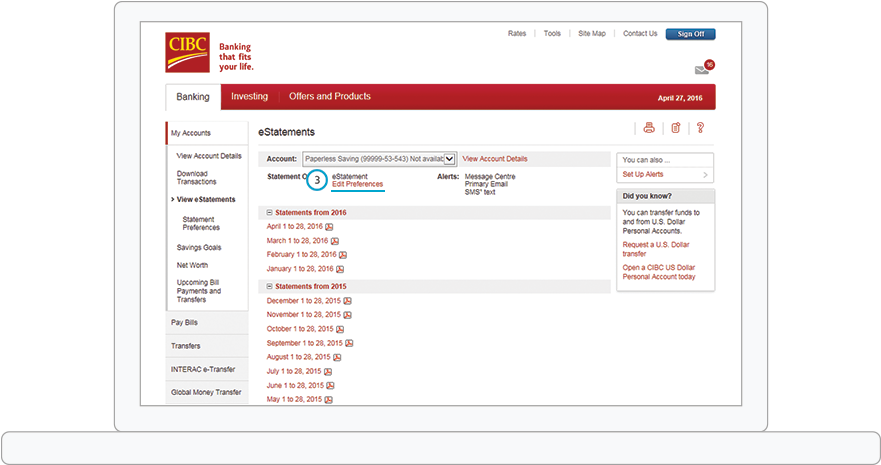The image size is (881, 465).
Task: Open Pay Bills in the sidebar
Action: click(x=185, y=323)
